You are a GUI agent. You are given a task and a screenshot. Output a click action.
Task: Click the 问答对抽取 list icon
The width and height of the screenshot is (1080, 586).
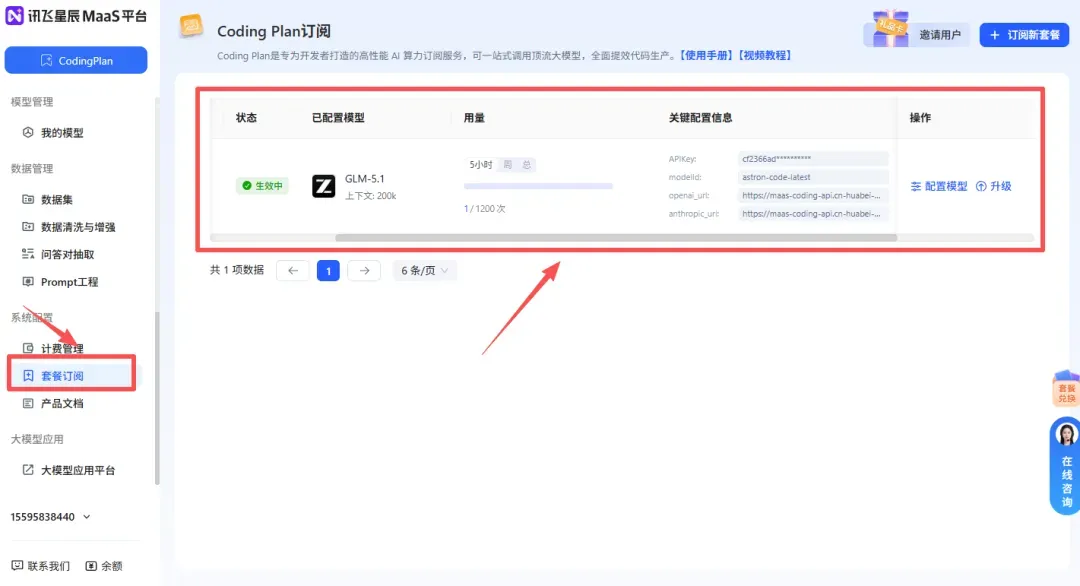point(28,254)
